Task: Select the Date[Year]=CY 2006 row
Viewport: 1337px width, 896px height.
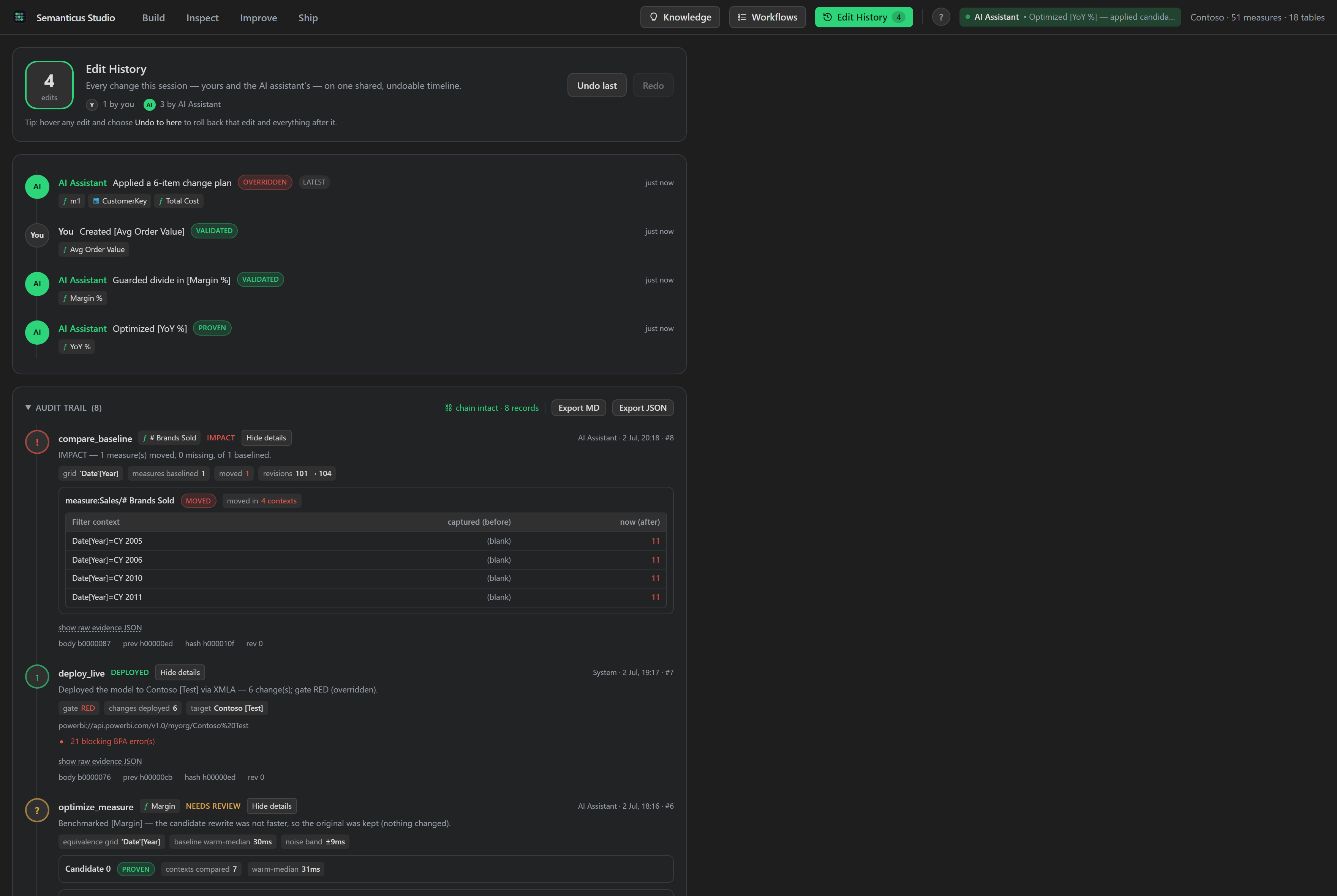Action: 366,560
